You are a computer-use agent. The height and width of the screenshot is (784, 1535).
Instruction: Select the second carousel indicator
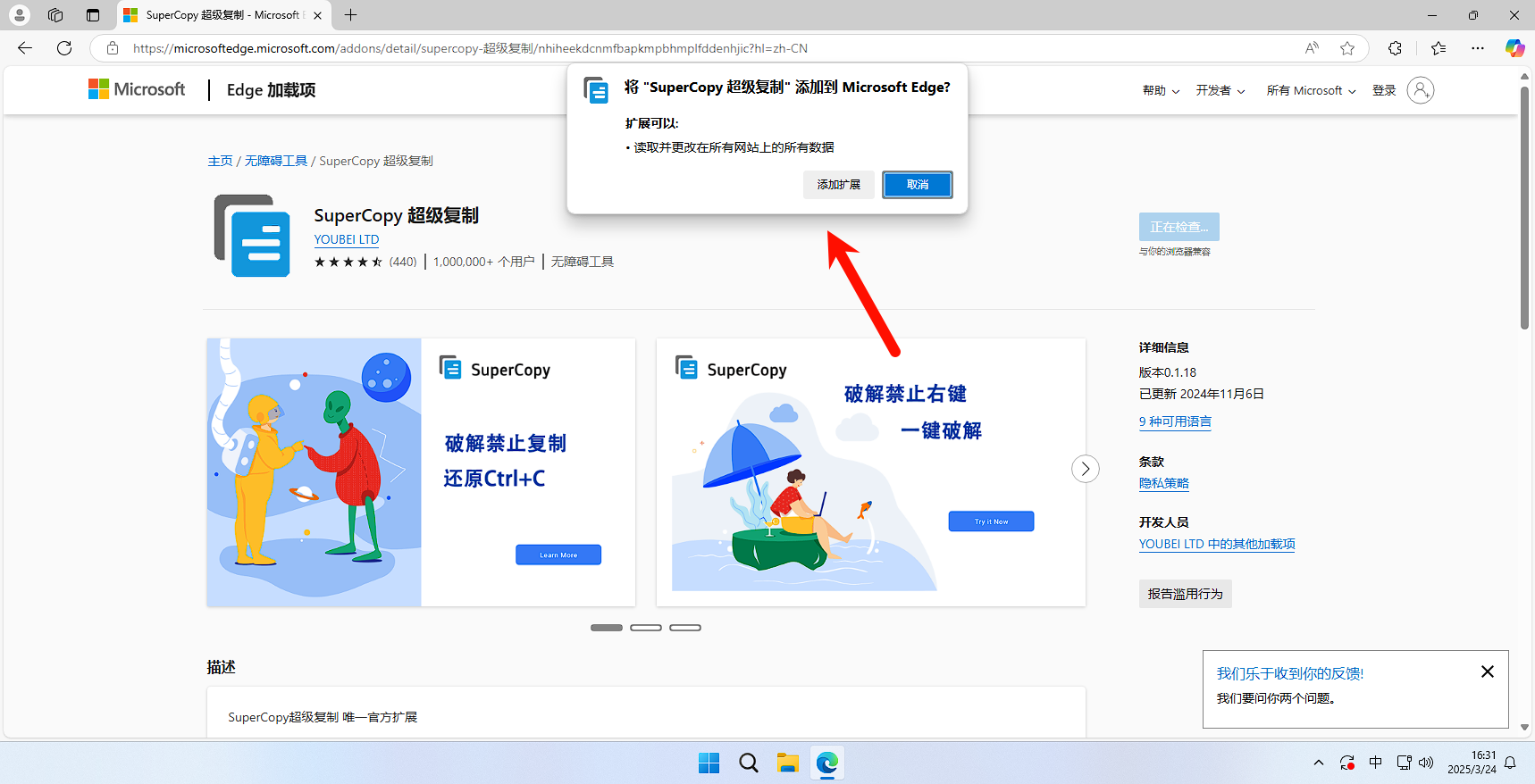coord(646,628)
